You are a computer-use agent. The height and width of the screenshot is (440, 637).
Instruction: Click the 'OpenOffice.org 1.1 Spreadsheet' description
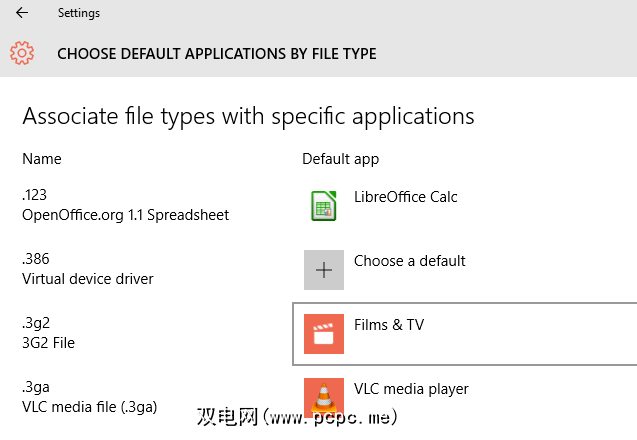point(125,215)
